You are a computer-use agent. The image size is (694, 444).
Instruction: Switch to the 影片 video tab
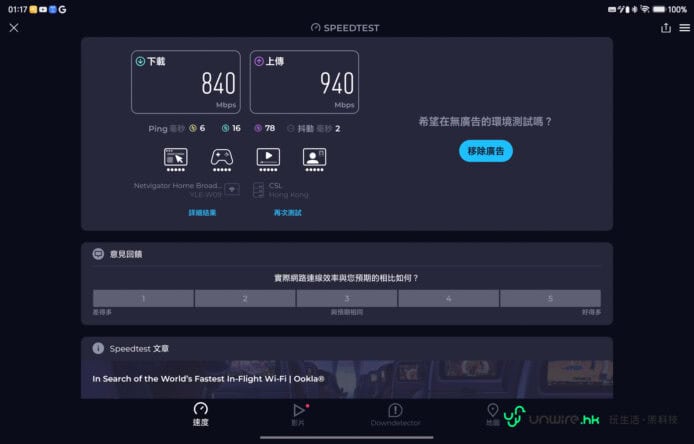pos(298,414)
